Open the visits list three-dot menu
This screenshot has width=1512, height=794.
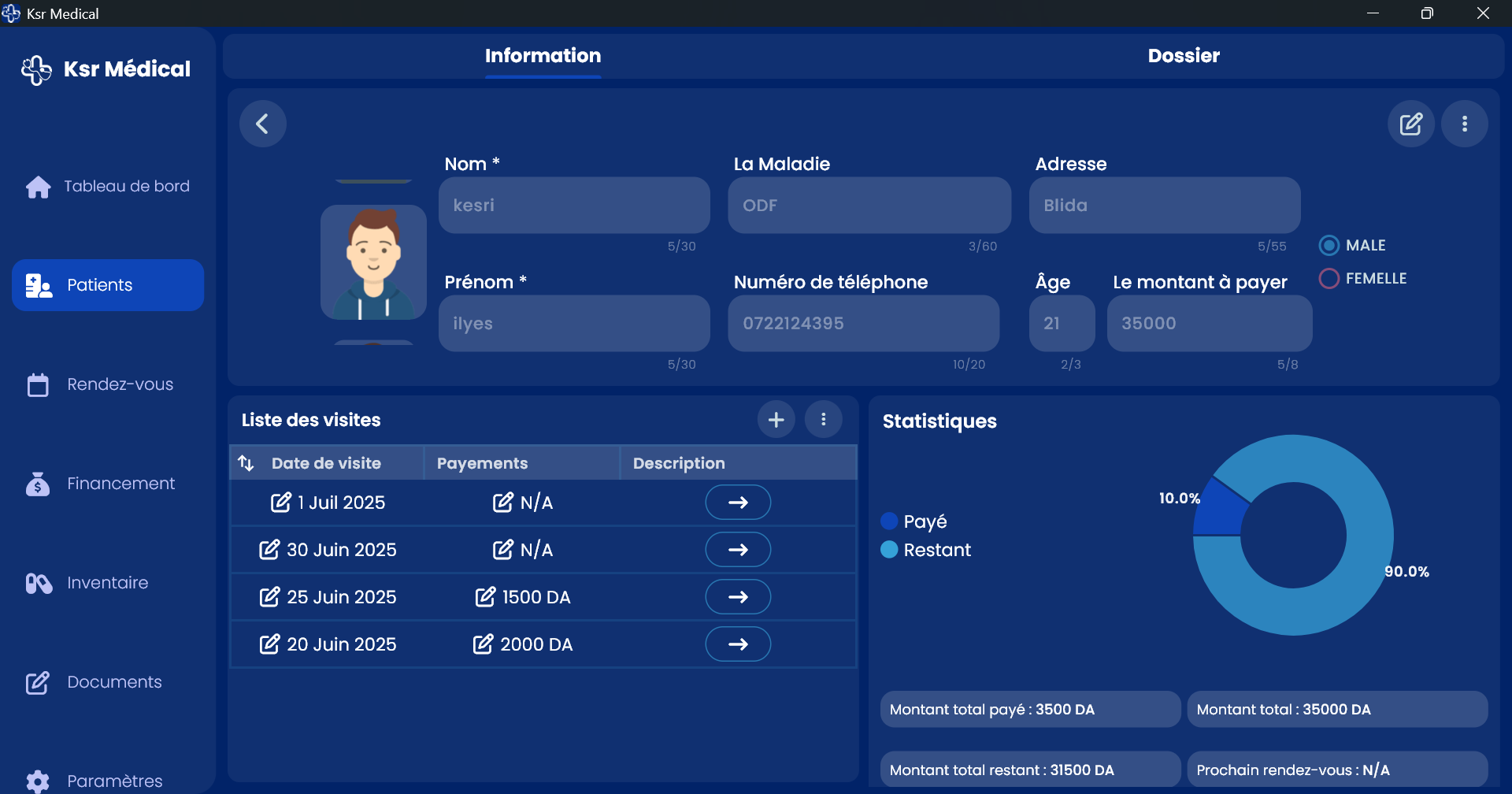click(x=823, y=420)
